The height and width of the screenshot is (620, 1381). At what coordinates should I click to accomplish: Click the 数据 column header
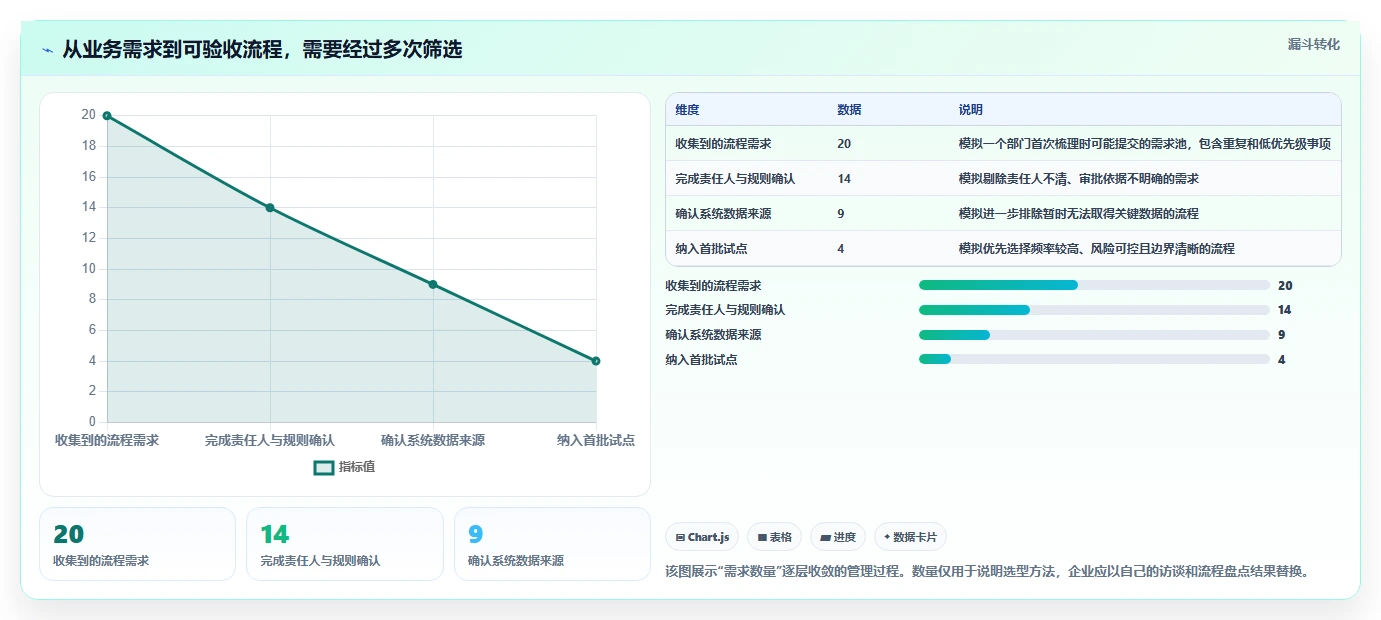(x=849, y=110)
